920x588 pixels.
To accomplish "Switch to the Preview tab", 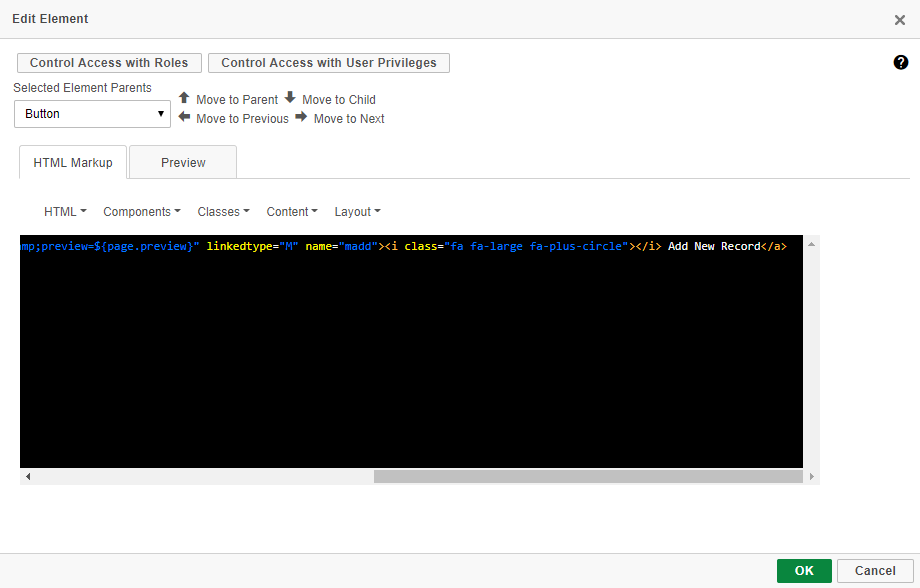I will (183, 162).
